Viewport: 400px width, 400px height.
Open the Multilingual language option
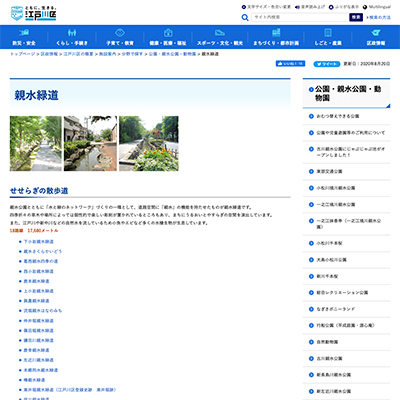[x=377, y=7]
